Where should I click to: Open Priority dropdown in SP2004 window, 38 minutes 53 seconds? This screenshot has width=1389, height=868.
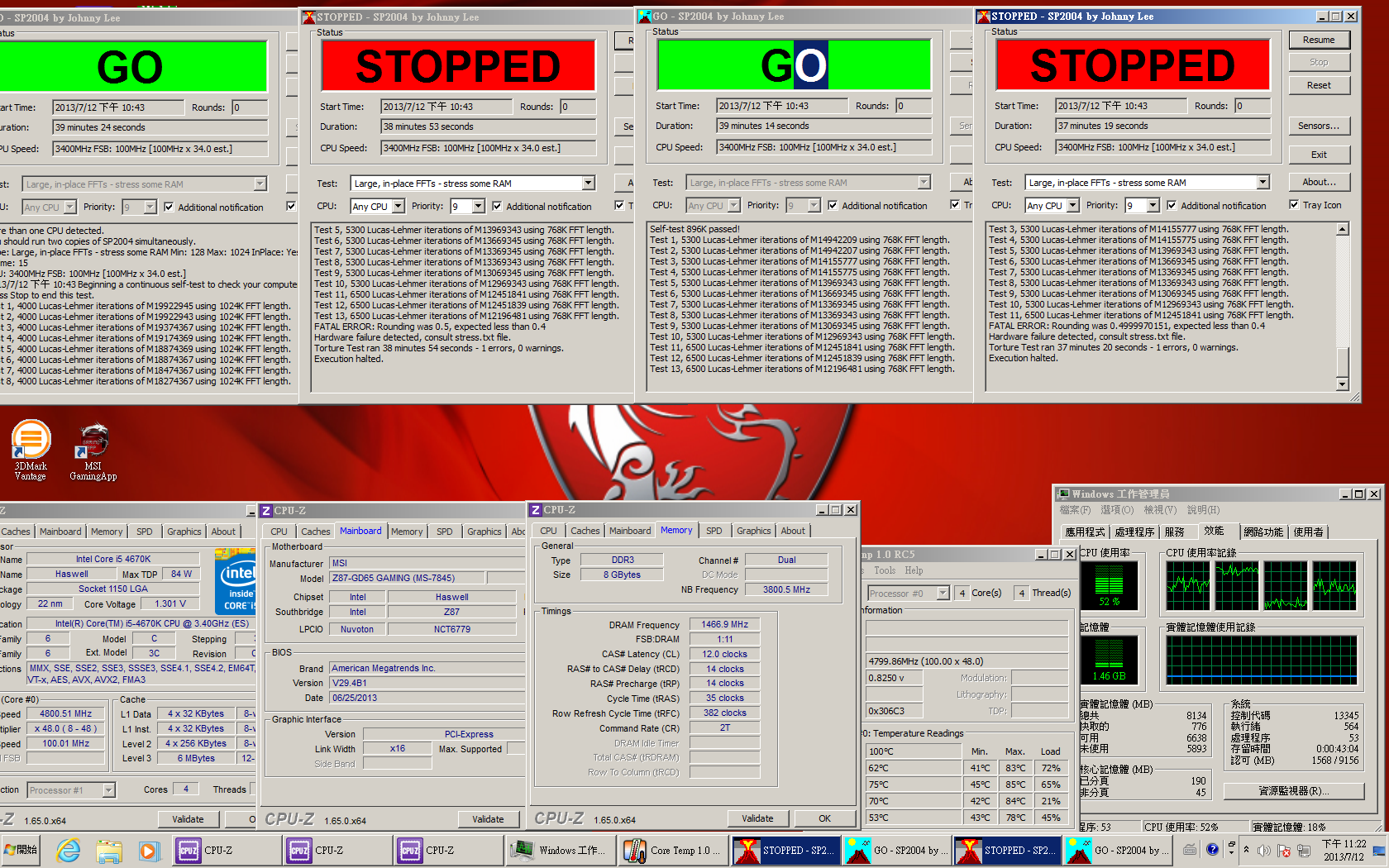(478, 206)
